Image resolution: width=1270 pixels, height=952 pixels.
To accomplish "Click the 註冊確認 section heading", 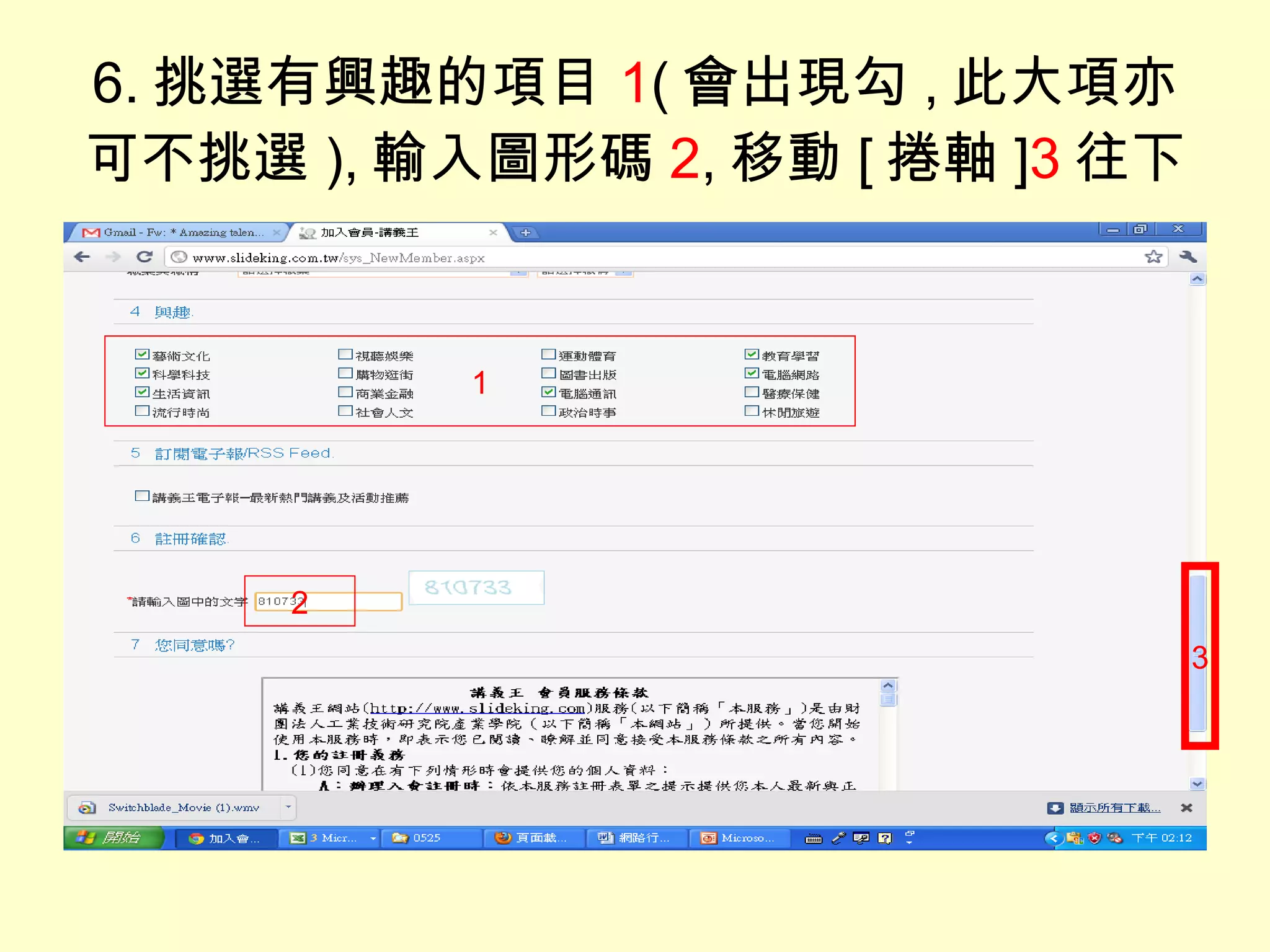I will click(190, 539).
